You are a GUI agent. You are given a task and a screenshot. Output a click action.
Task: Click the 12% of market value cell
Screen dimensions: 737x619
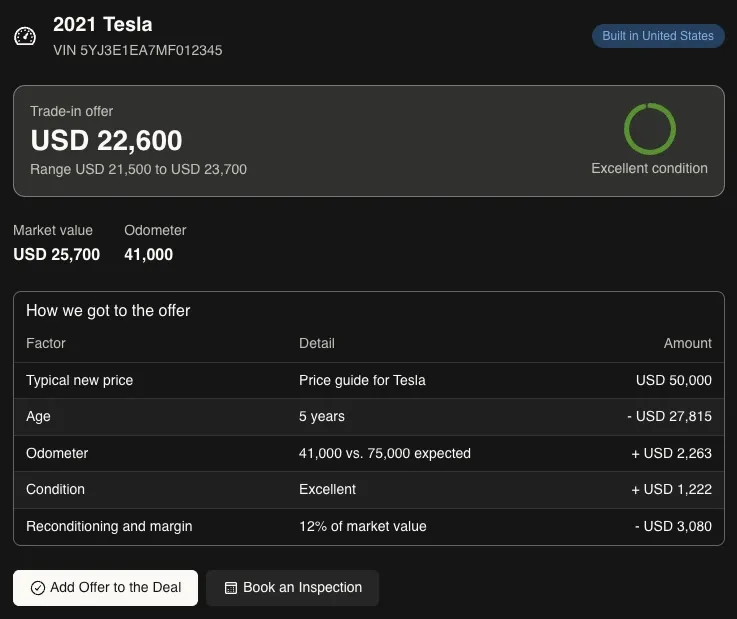click(363, 526)
